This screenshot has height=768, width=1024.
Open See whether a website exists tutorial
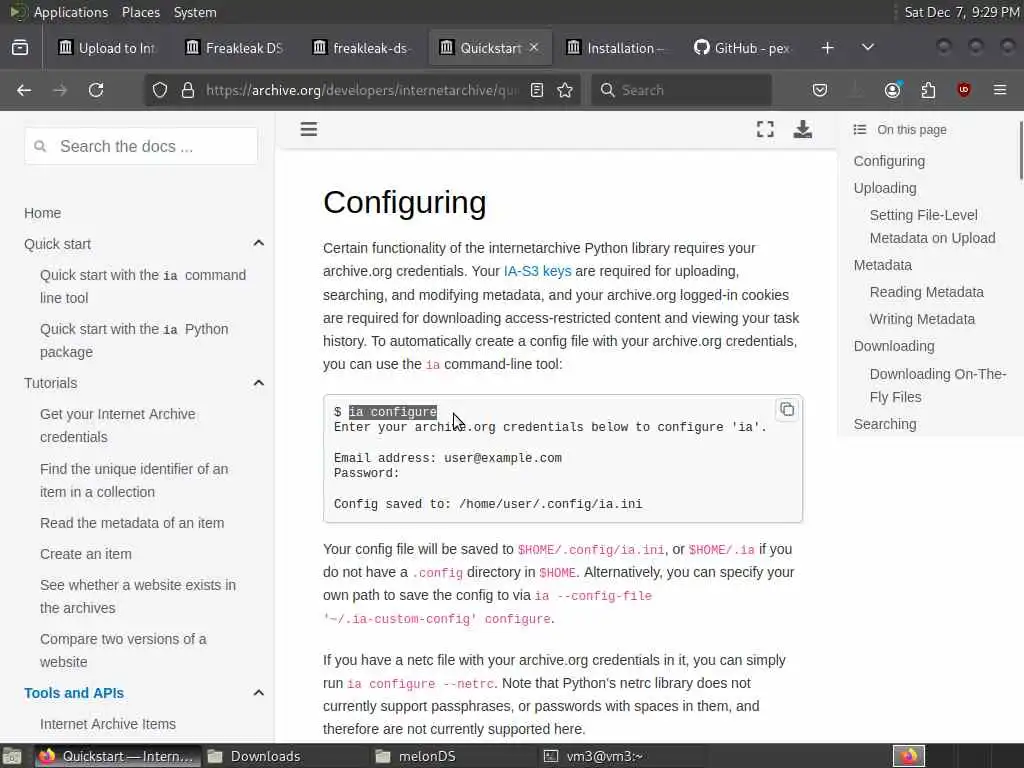(x=138, y=596)
